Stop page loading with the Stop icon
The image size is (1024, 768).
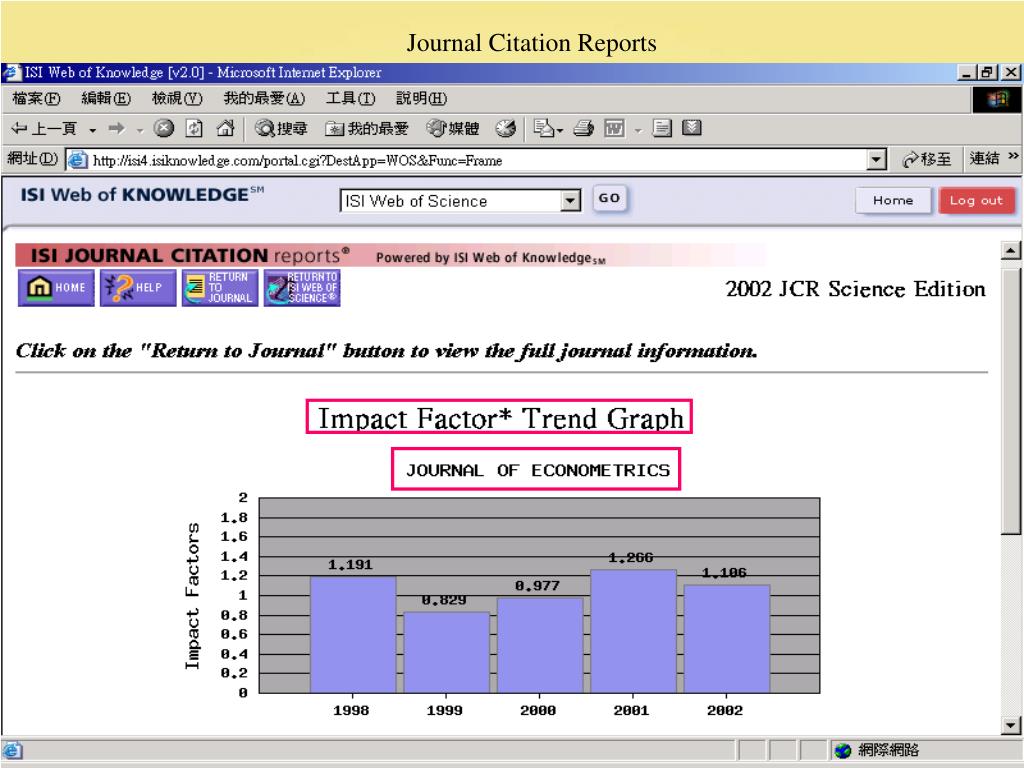pos(164,128)
